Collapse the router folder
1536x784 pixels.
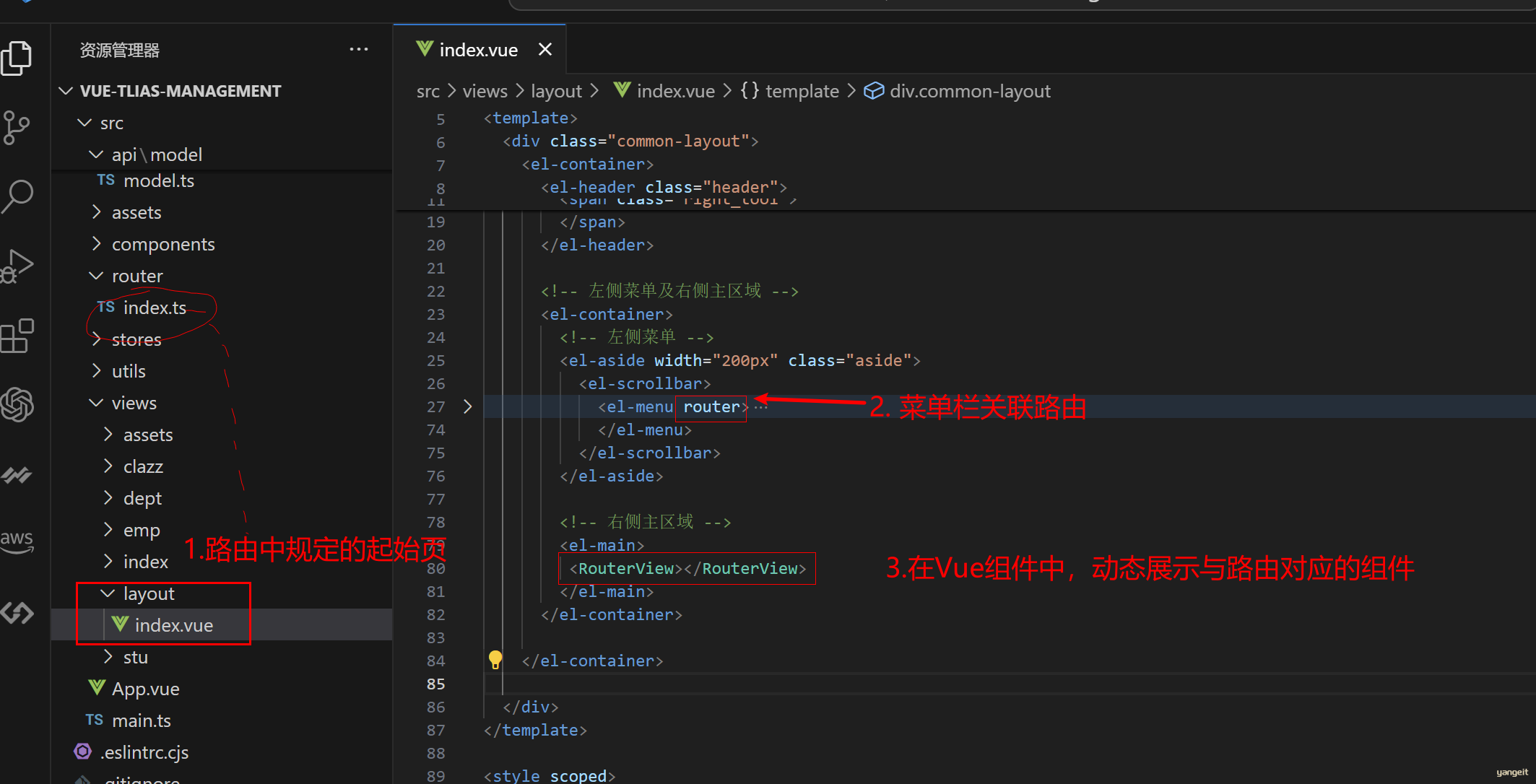point(96,276)
